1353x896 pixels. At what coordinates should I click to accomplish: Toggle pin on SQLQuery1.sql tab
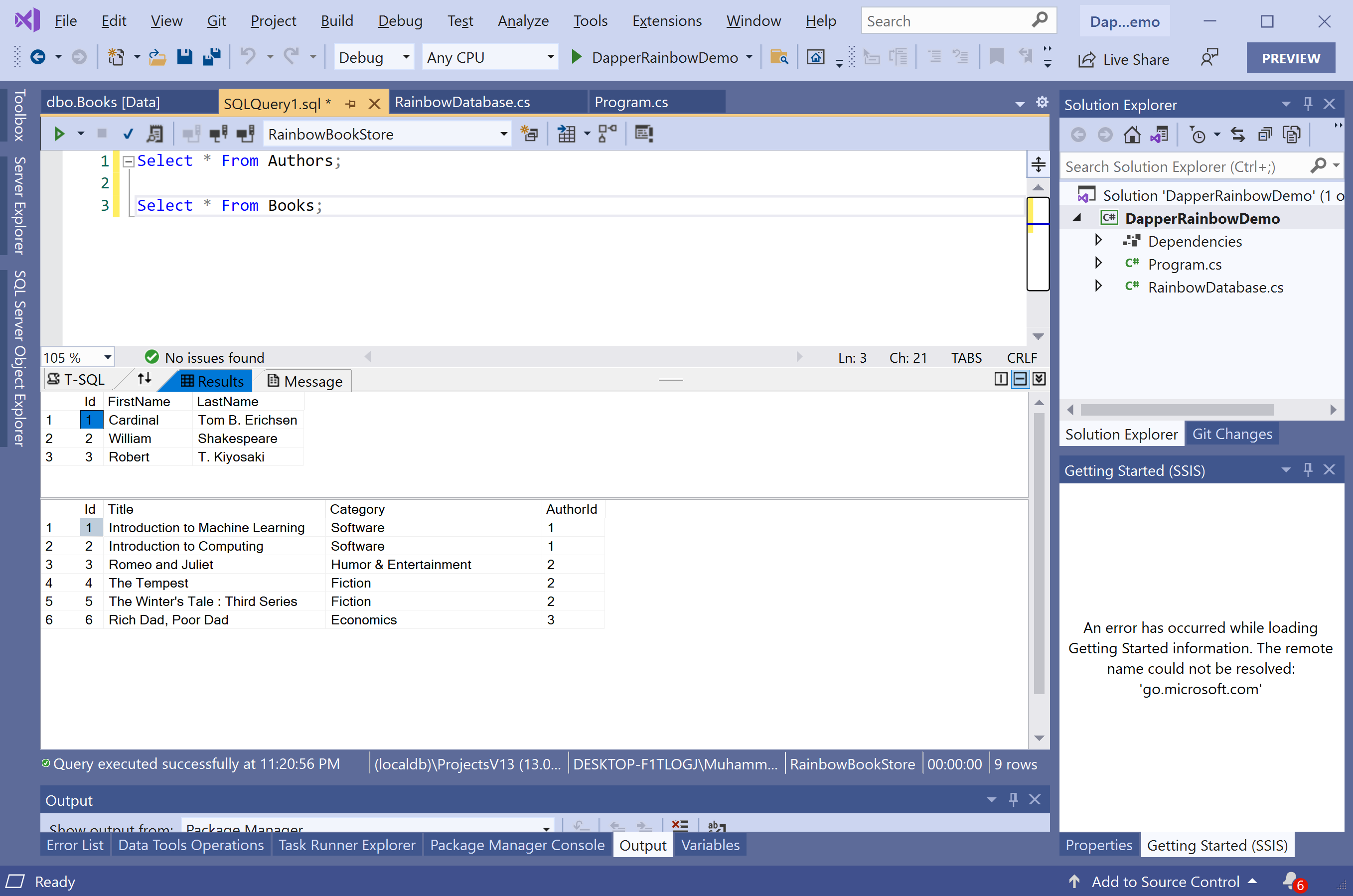click(351, 104)
